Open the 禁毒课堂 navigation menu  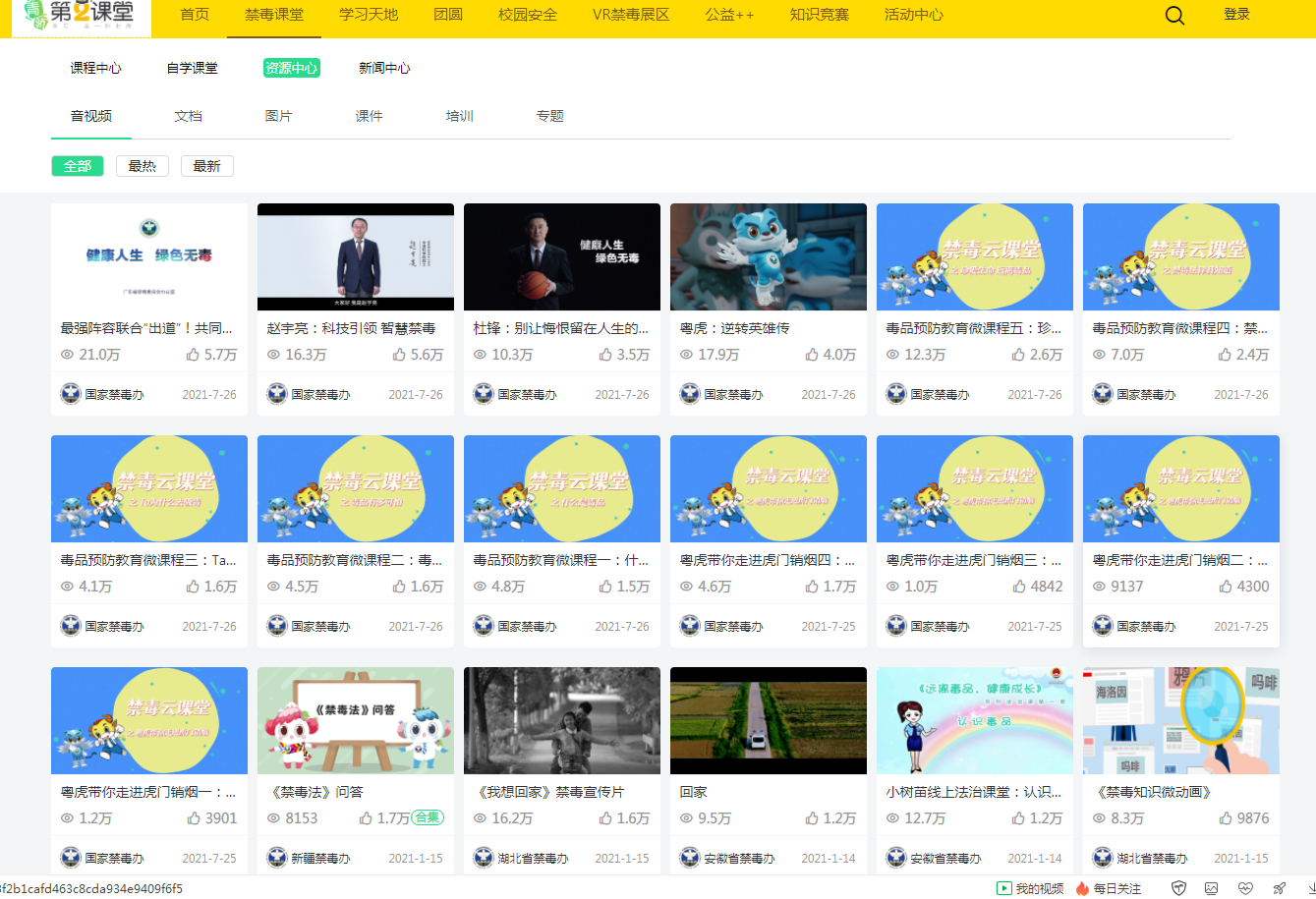[x=274, y=15]
